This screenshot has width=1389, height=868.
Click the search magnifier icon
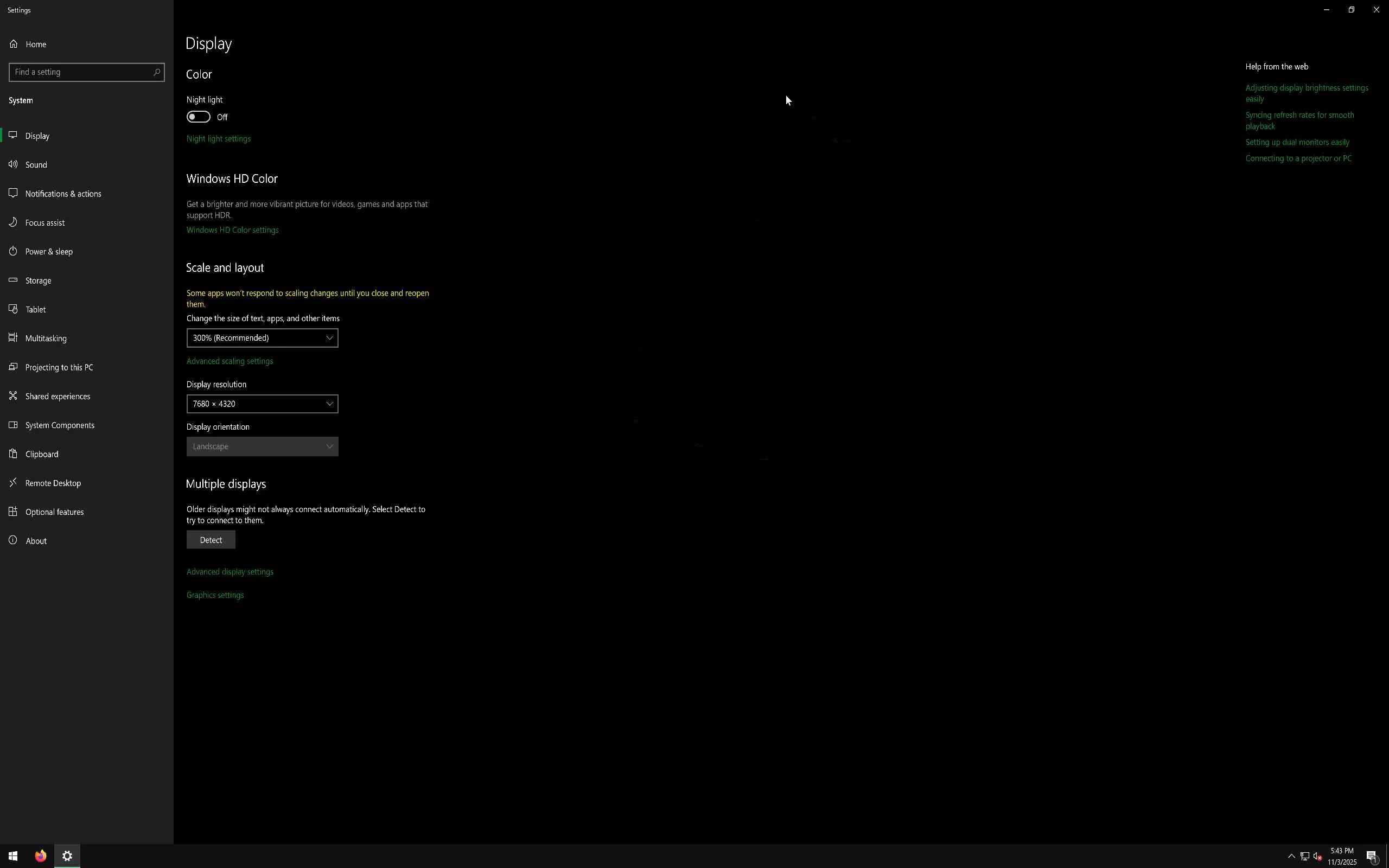coord(157,72)
